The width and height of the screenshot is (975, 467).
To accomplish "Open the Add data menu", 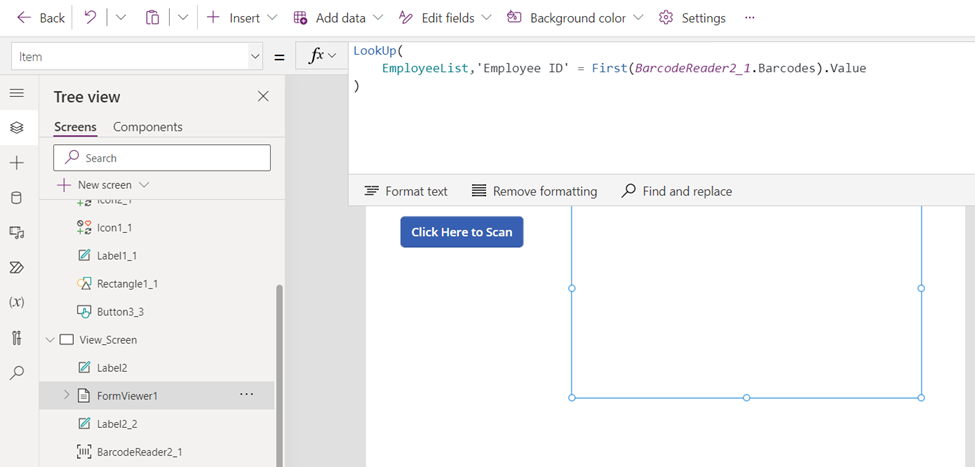I will click(338, 18).
